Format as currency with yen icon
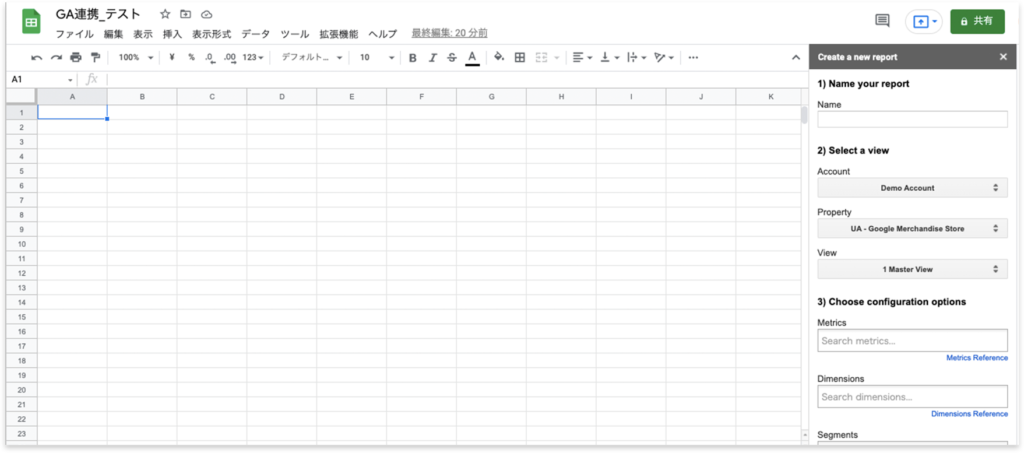The height and width of the screenshot is (453, 1024). [x=173, y=58]
